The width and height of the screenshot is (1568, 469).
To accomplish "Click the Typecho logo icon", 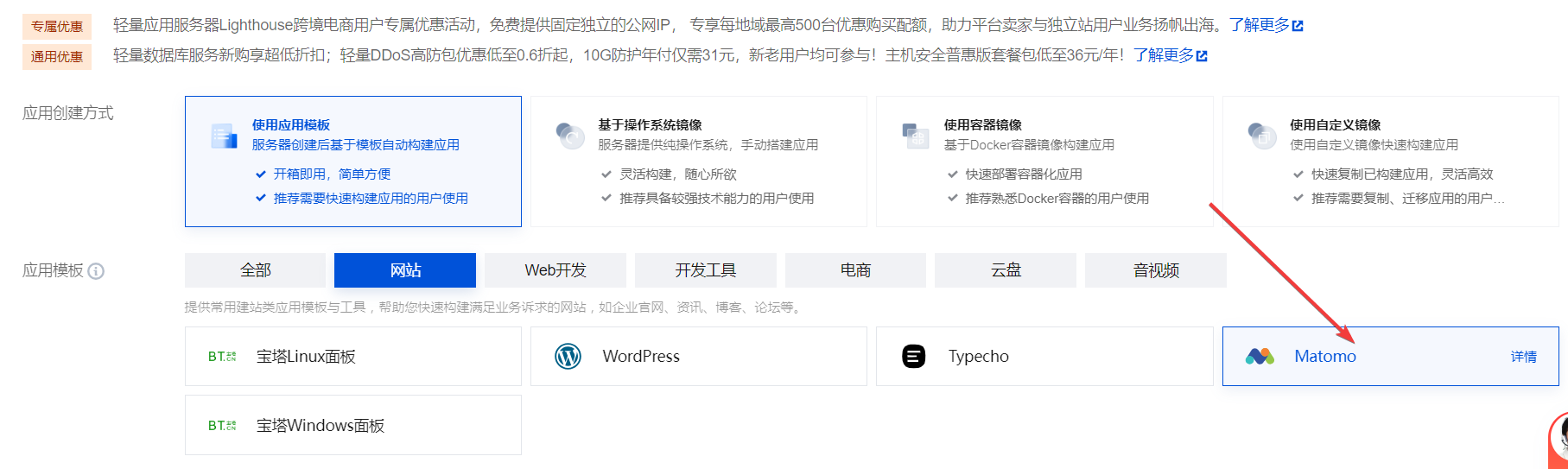I will point(914,356).
